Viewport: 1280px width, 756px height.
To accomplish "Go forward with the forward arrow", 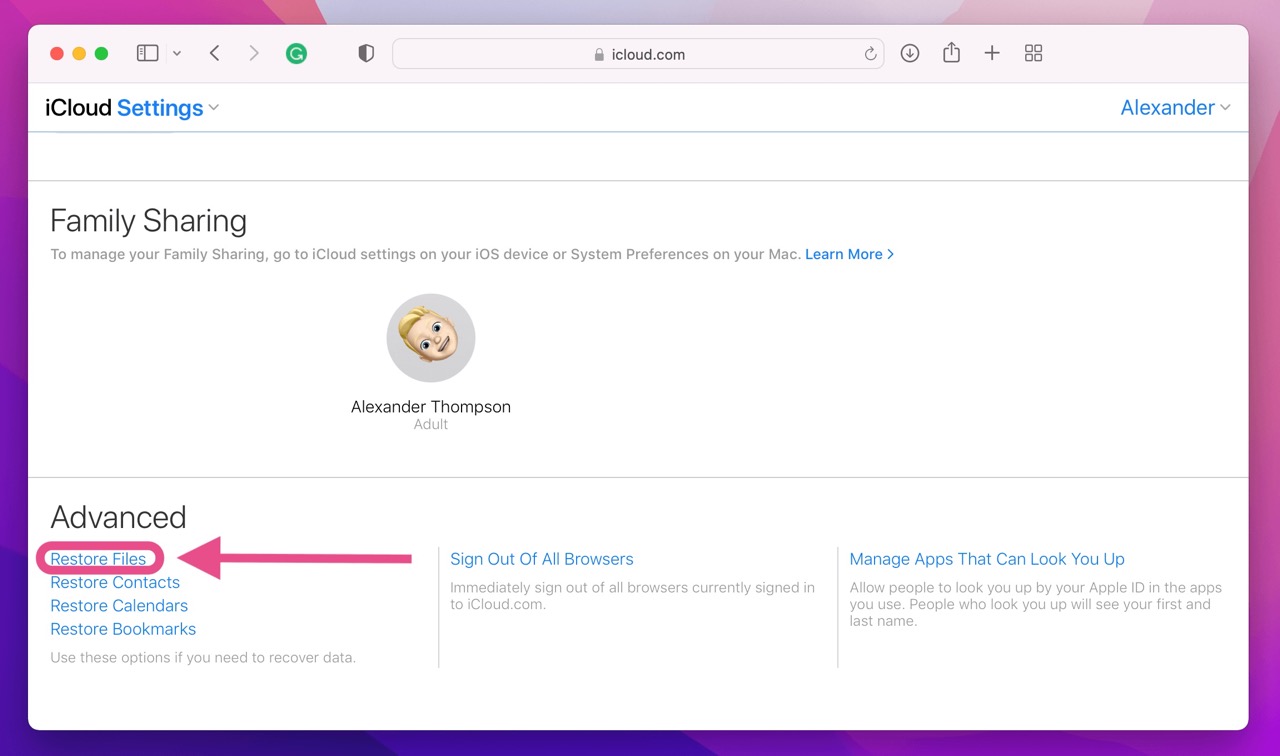I will tap(254, 53).
